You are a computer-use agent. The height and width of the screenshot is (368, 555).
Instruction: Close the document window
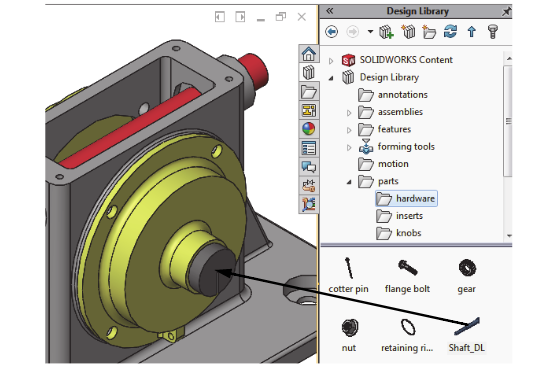[x=302, y=17]
